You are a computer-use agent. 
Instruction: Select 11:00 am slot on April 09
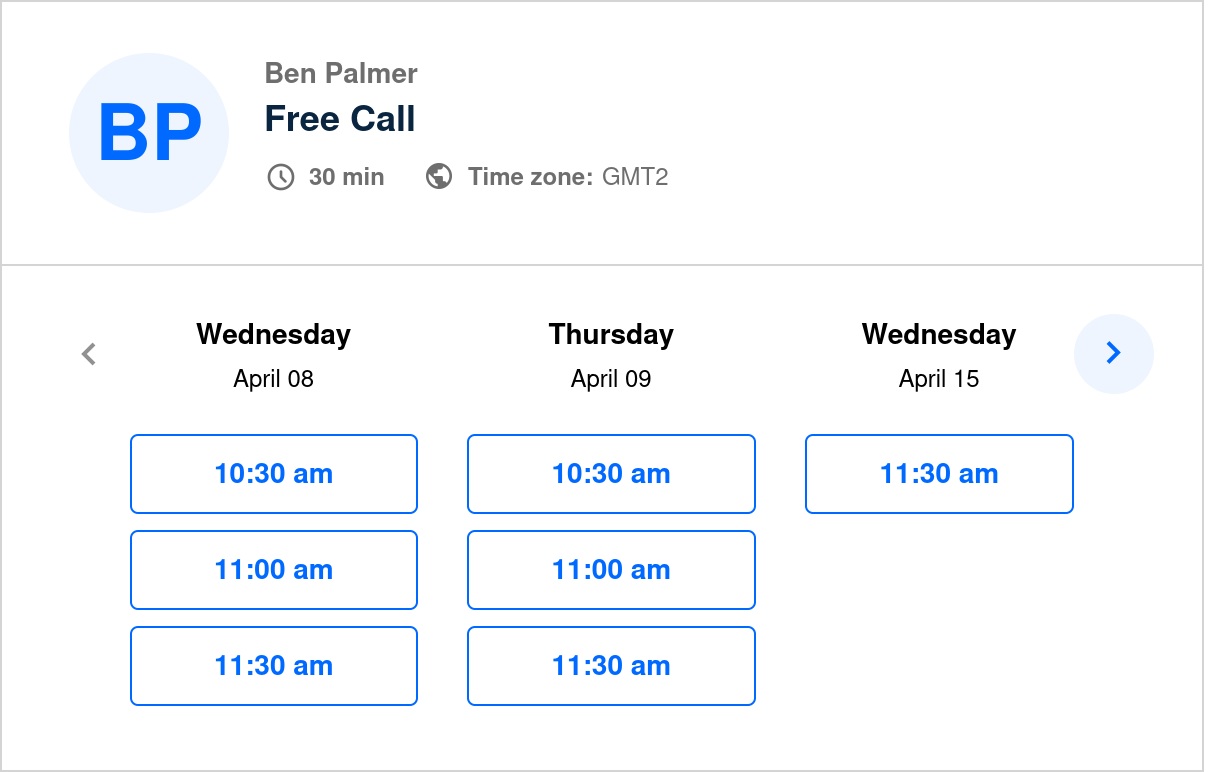point(611,570)
